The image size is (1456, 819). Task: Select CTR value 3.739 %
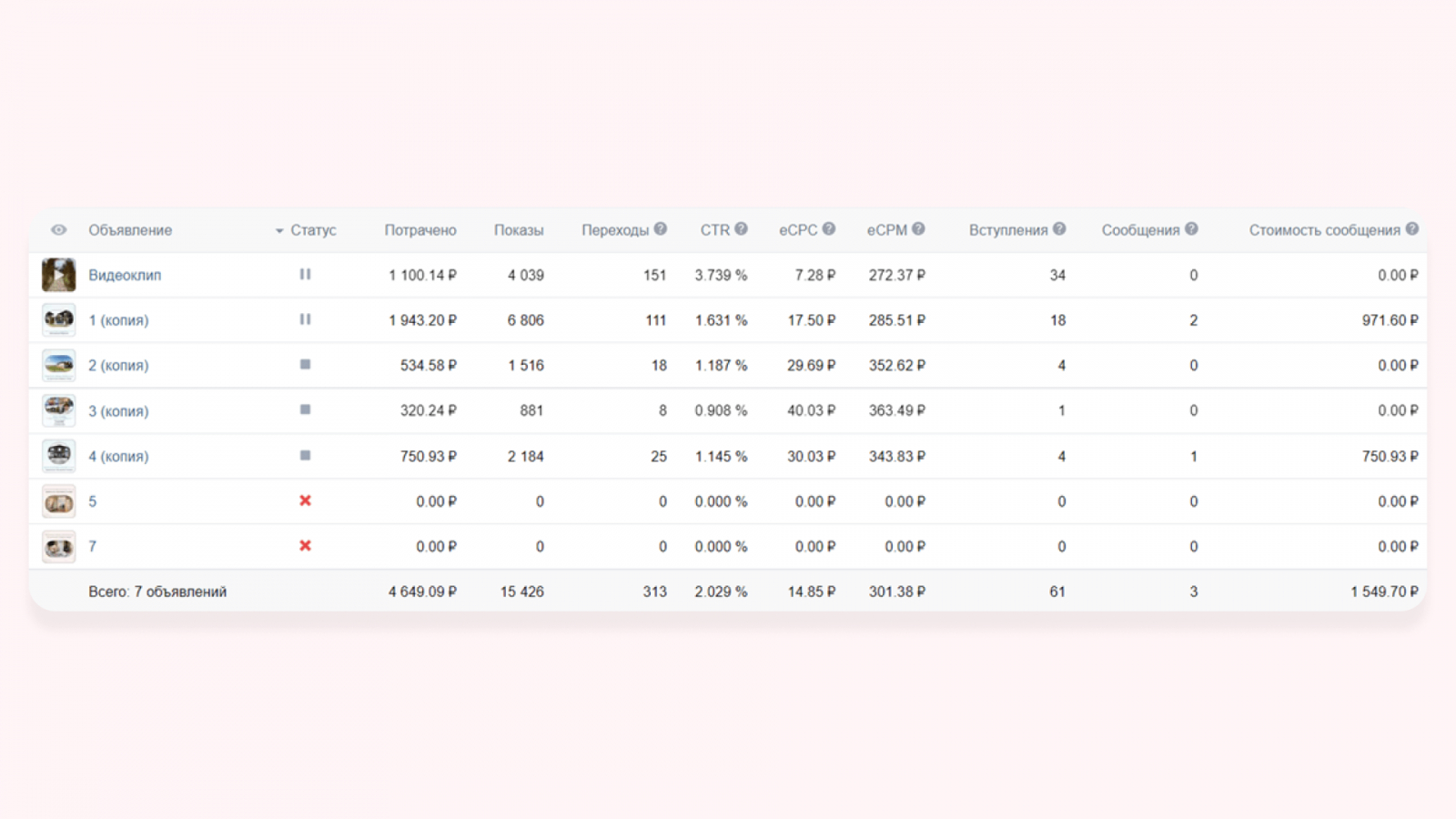pos(721,275)
